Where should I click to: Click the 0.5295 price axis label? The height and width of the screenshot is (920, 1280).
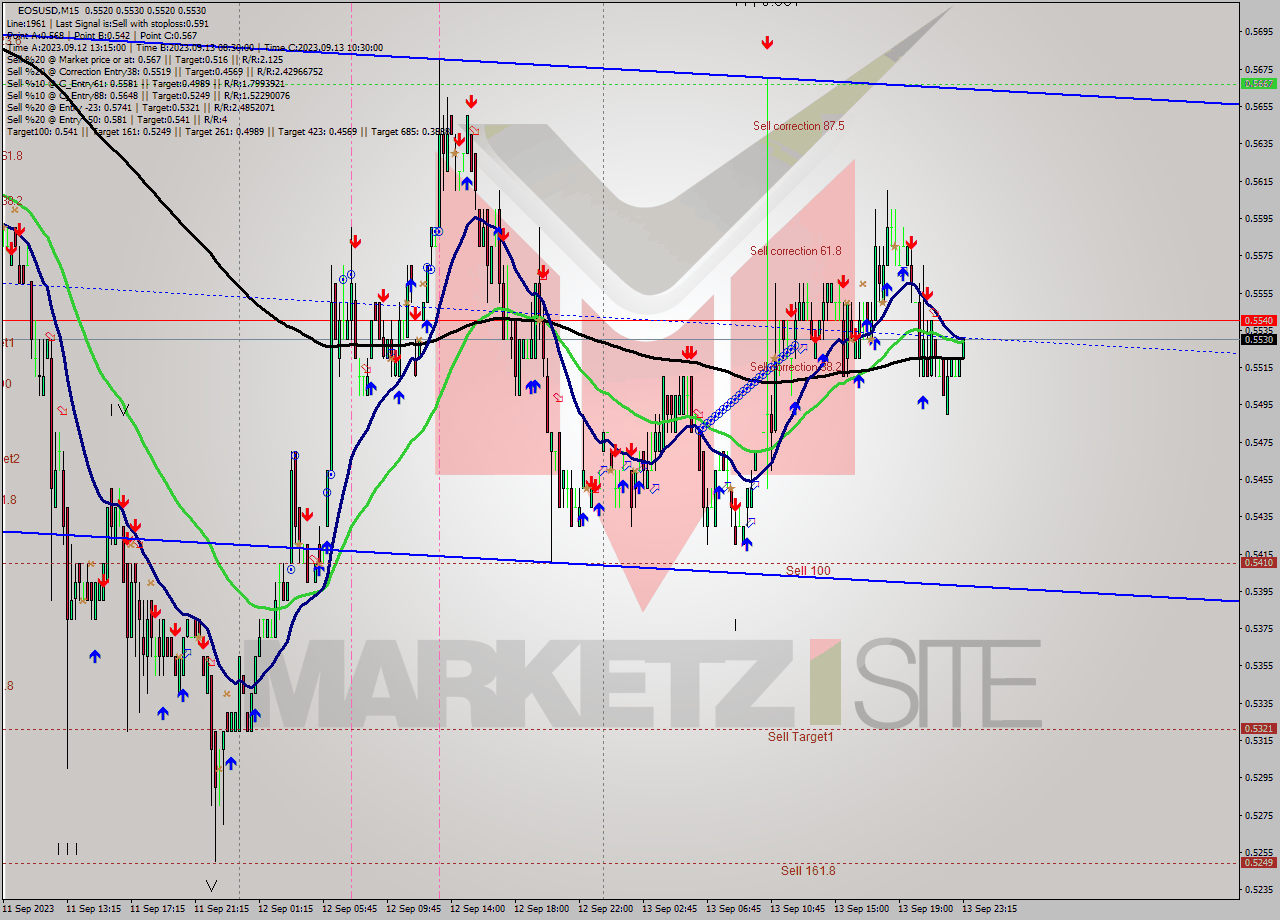[x=1259, y=777]
